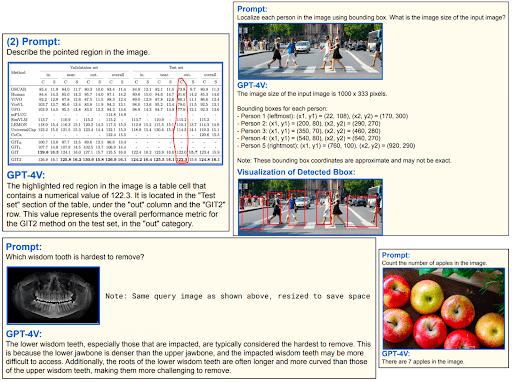Click the "Note: Same query image" monospace text
The height and width of the screenshot is (382, 512).
[x=238, y=296]
